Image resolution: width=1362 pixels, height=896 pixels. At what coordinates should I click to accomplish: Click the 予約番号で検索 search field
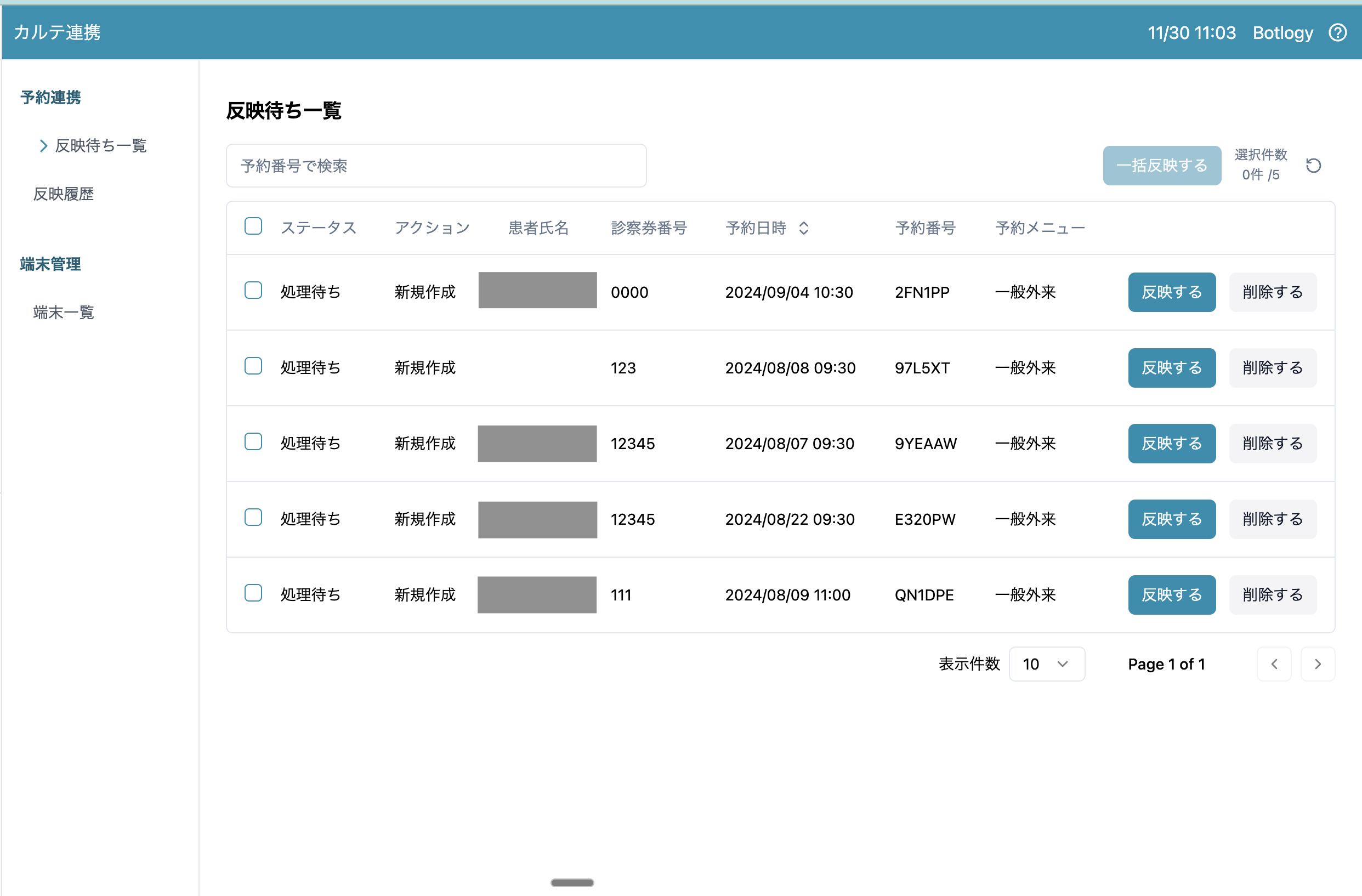click(x=436, y=166)
